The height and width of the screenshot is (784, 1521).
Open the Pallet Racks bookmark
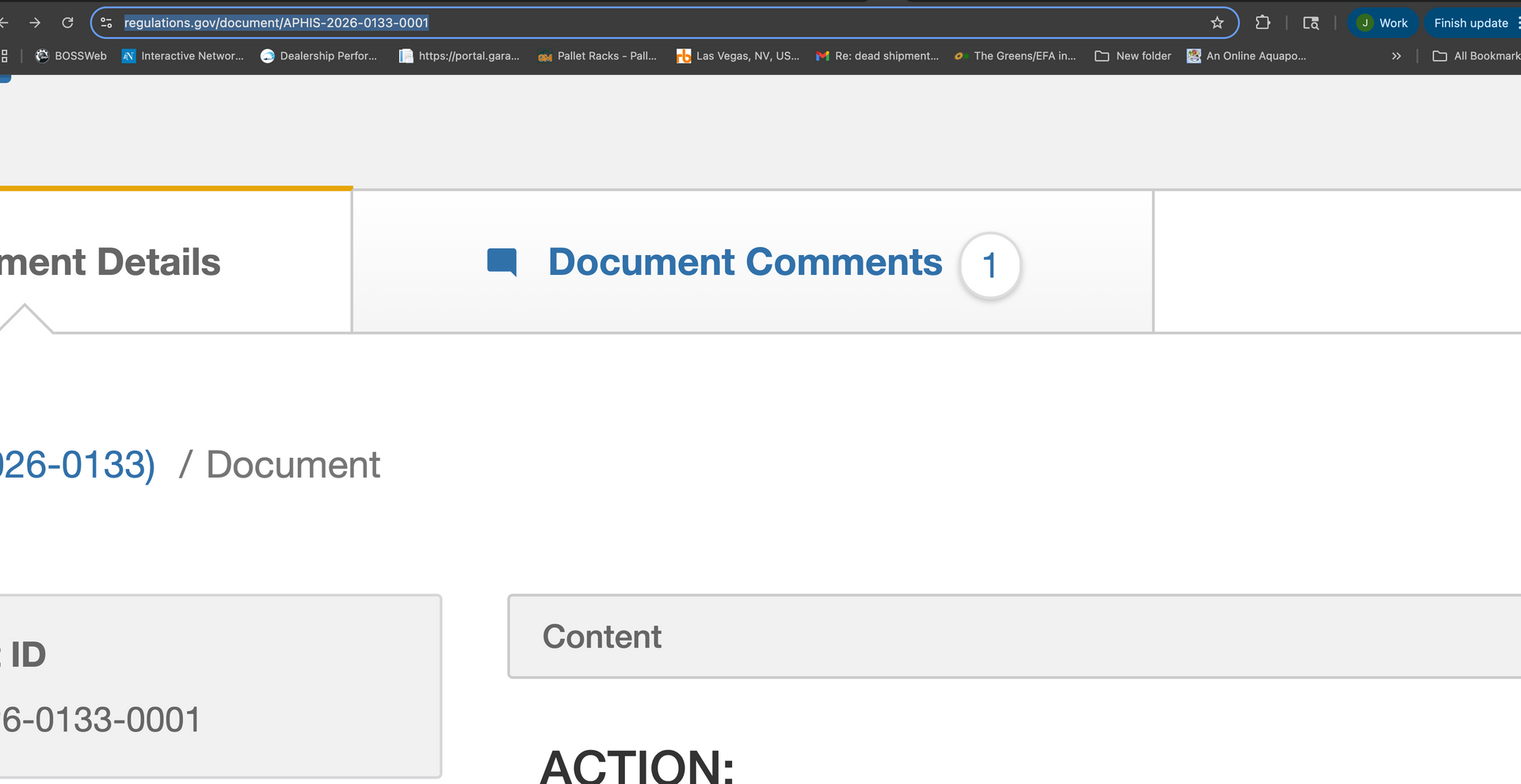tap(597, 56)
